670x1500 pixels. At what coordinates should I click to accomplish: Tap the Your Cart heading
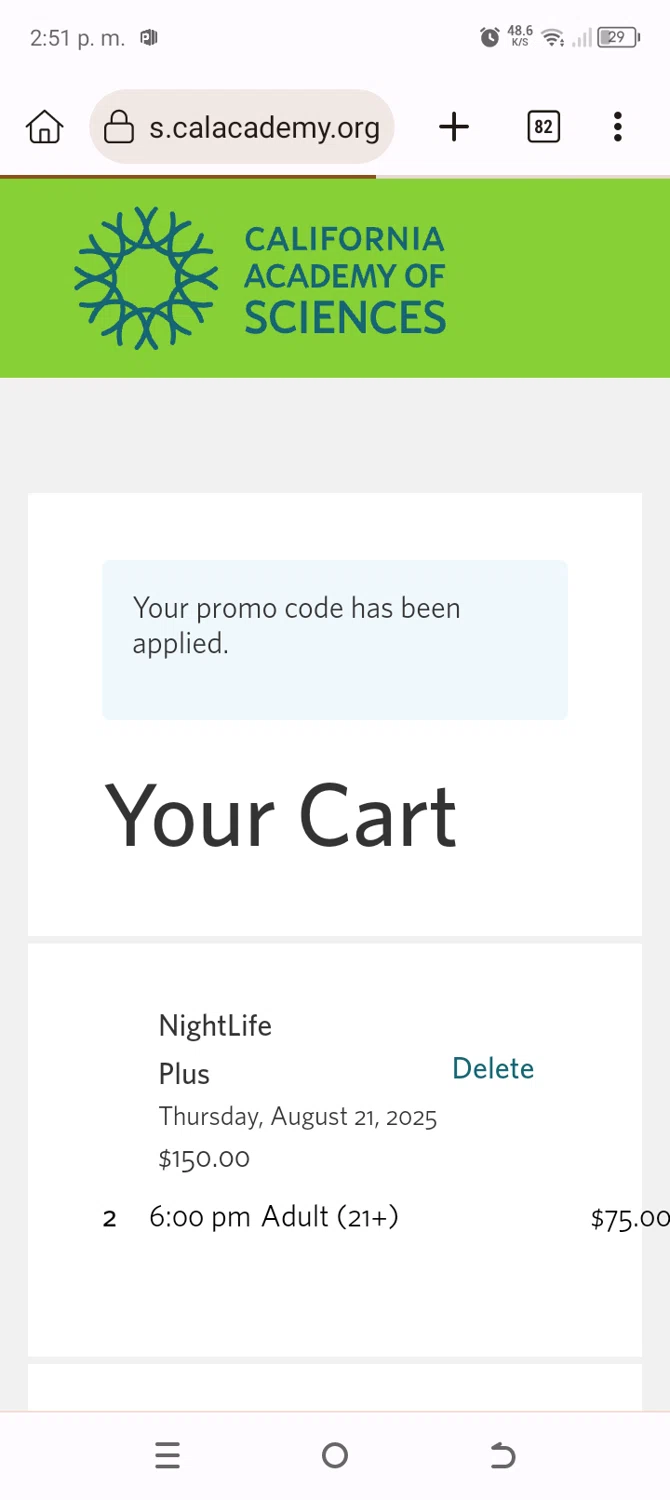(x=281, y=815)
